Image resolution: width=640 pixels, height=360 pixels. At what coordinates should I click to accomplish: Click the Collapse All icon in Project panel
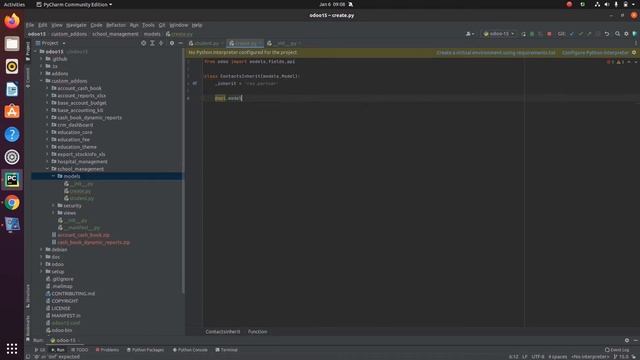coord(161,43)
